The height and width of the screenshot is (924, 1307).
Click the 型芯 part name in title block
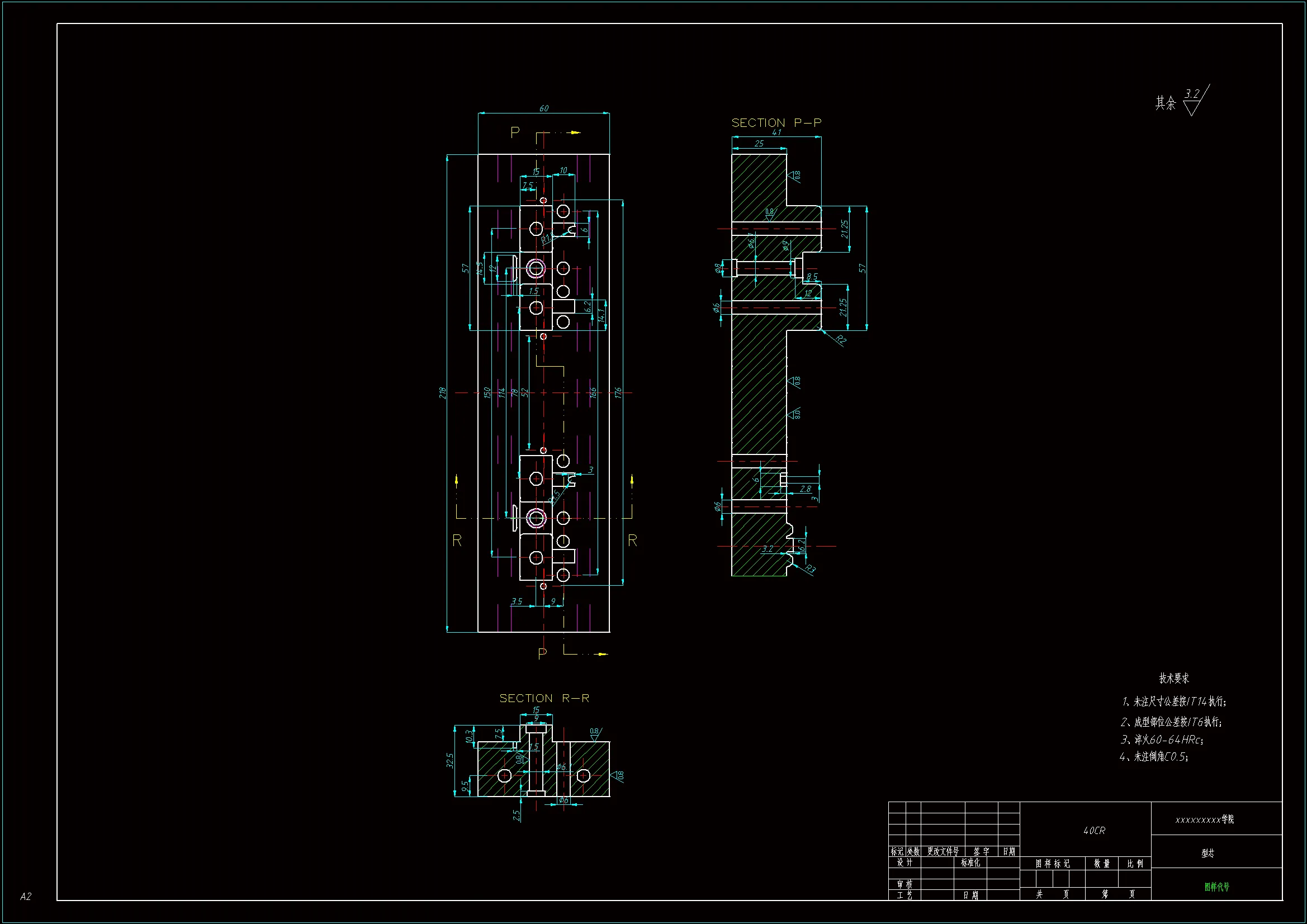point(1207,853)
